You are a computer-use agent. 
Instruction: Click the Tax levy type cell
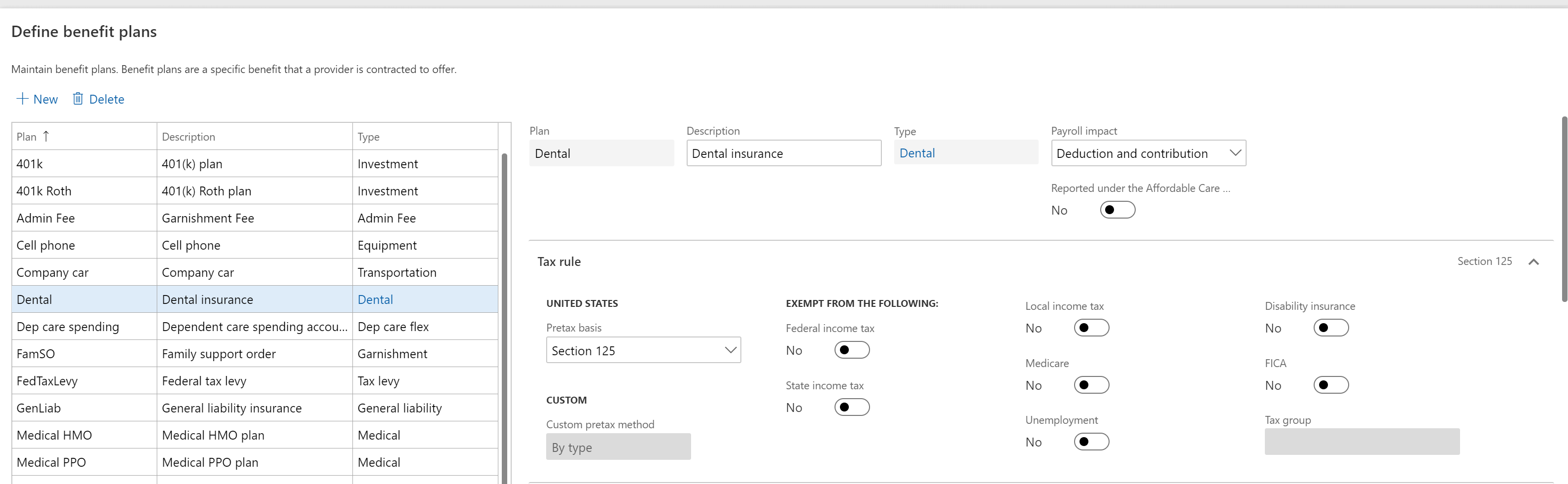[425, 380]
